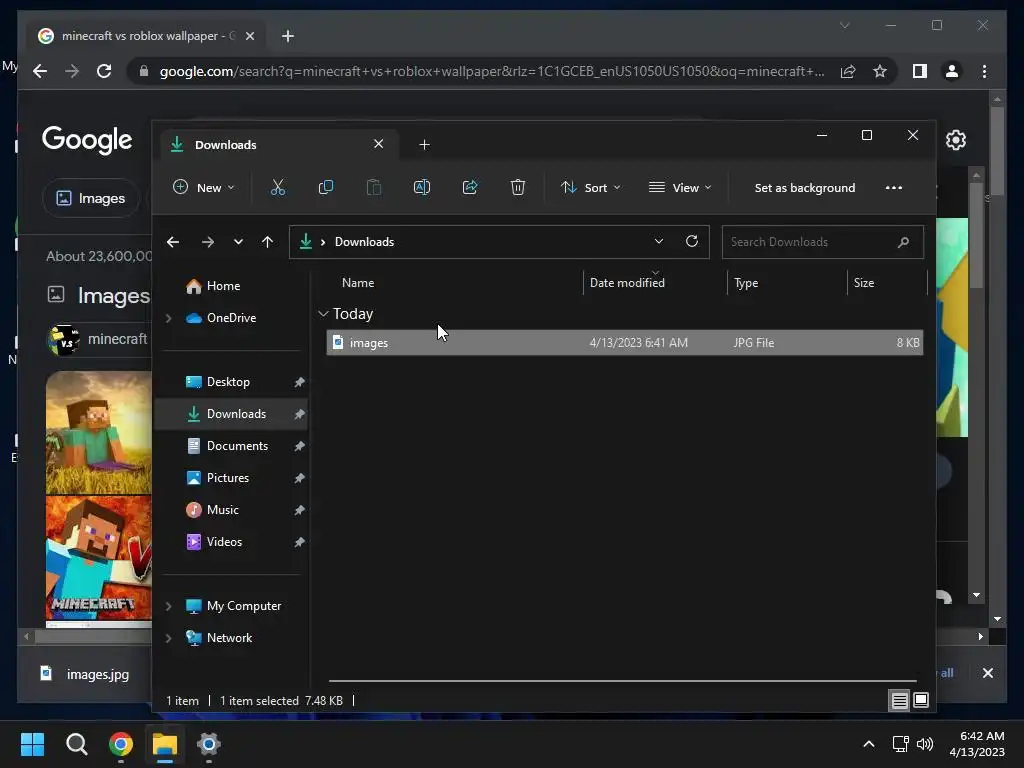This screenshot has width=1024, height=768.
Task: Click the Delete trash icon in Explorer toolbar
Action: (518, 187)
